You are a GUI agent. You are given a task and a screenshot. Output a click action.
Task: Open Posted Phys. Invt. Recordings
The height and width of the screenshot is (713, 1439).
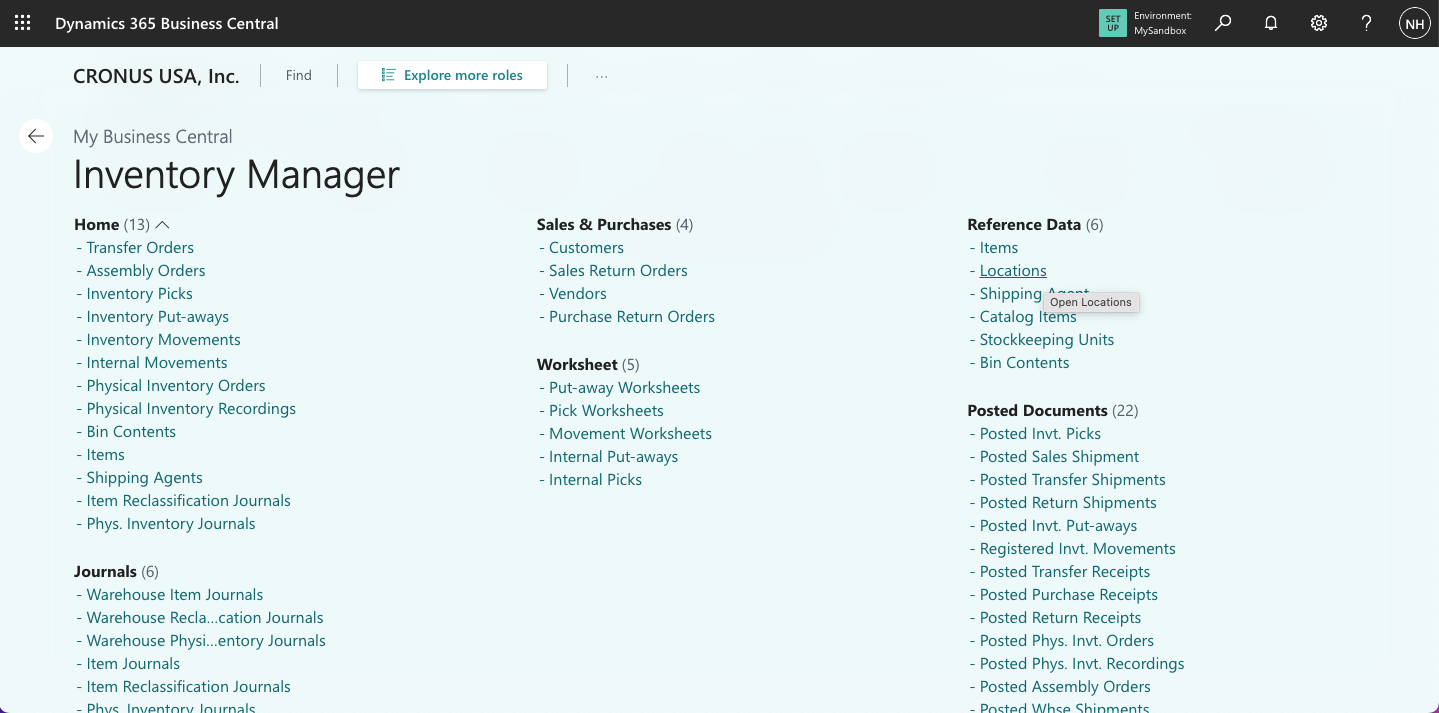tap(1082, 664)
